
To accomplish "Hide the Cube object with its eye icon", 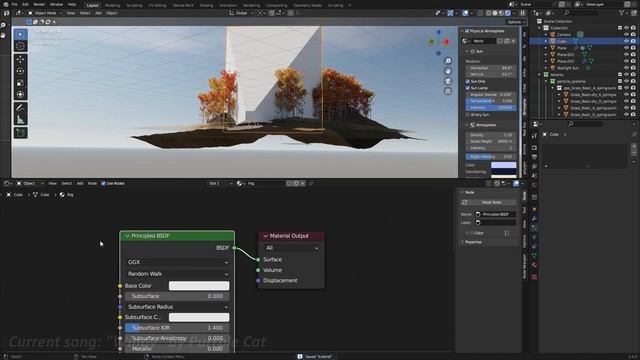I will pos(626,41).
